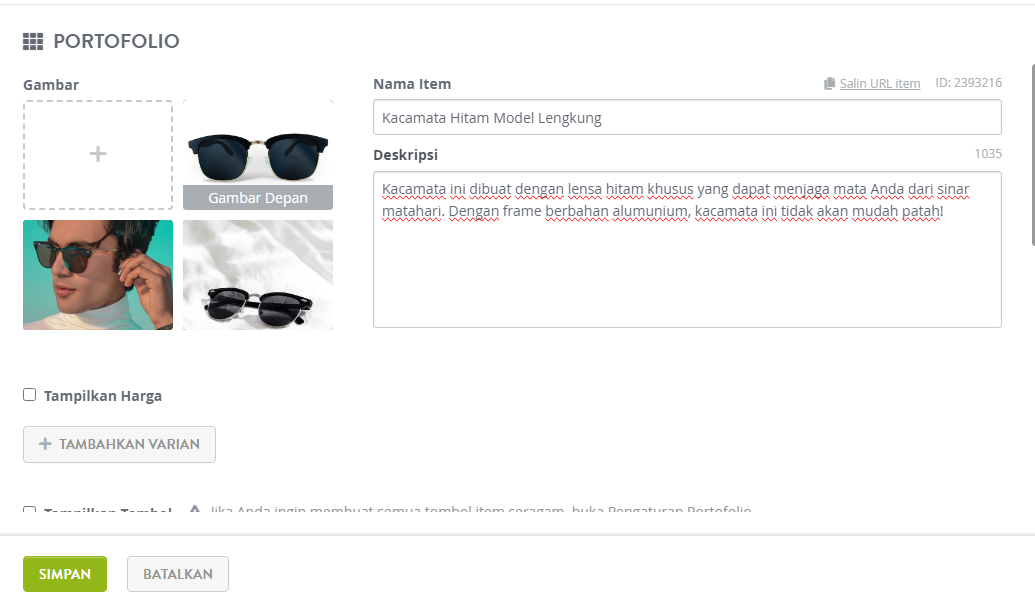
Task: Open the Salin URL item link
Action: tap(879, 84)
